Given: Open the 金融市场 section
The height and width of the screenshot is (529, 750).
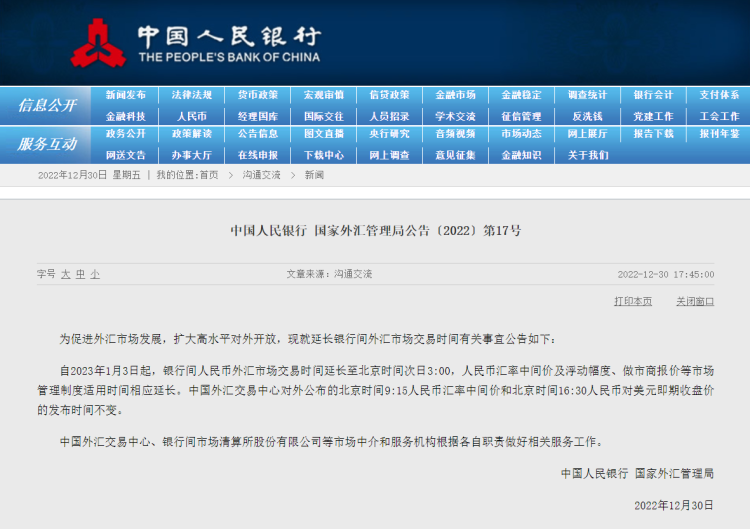Looking at the screenshot, I should 455,95.
